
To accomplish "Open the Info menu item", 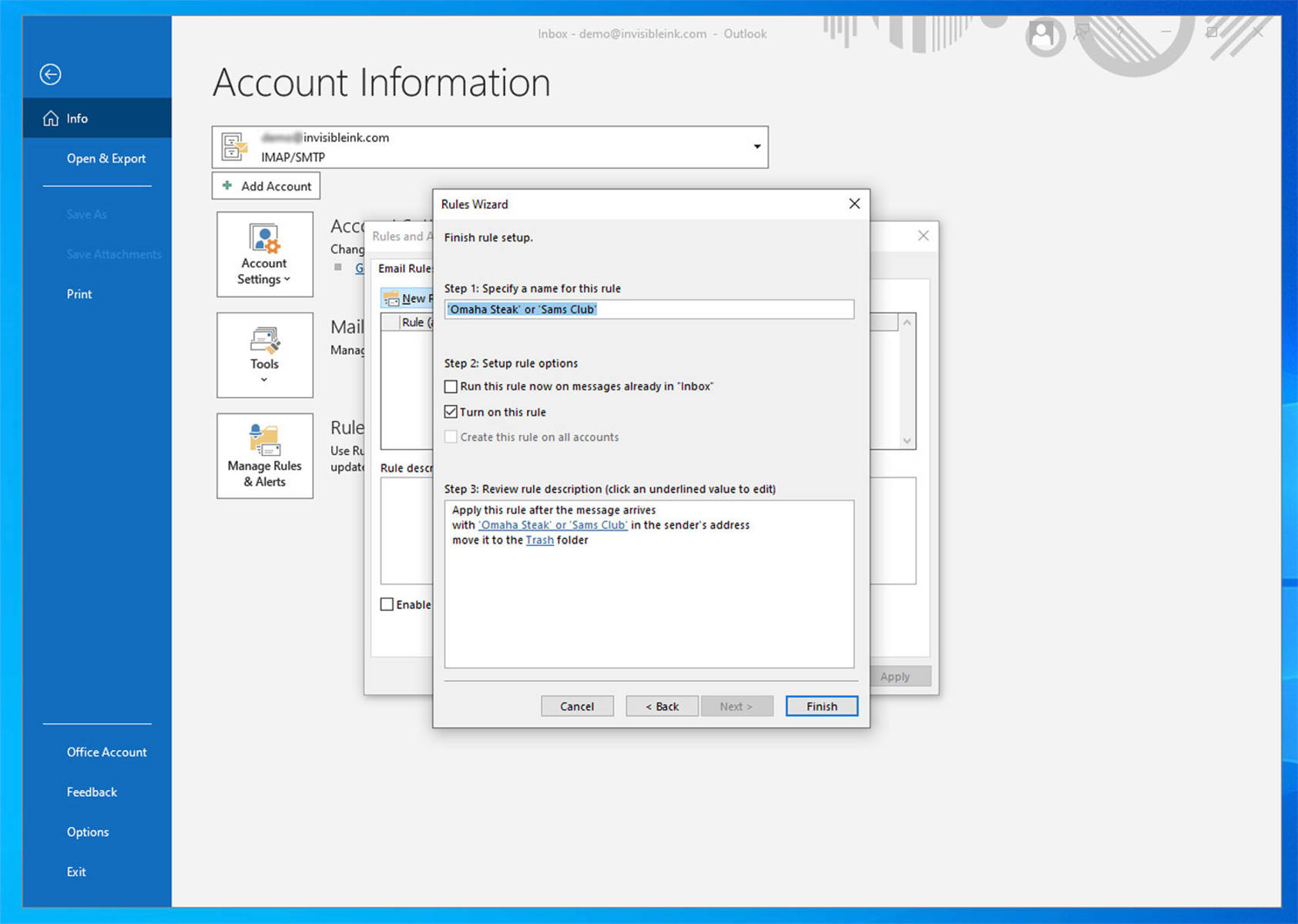I will (97, 118).
